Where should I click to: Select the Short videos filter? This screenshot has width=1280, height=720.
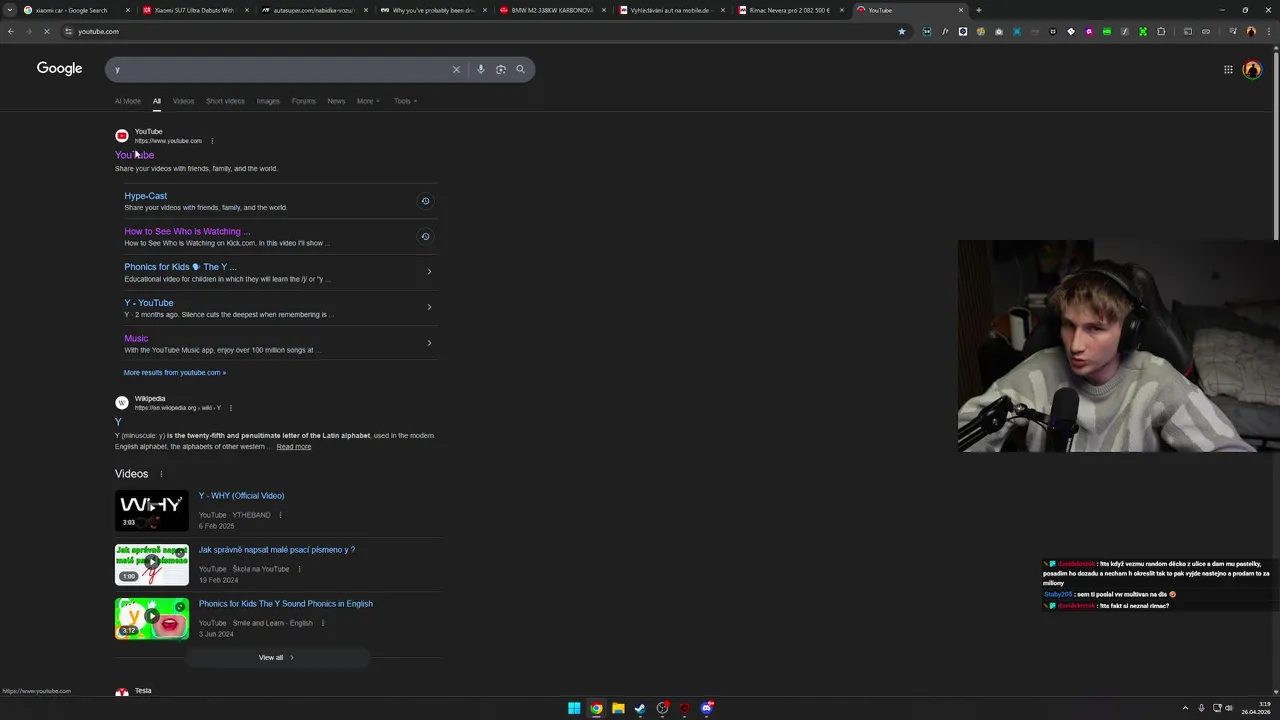[225, 101]
